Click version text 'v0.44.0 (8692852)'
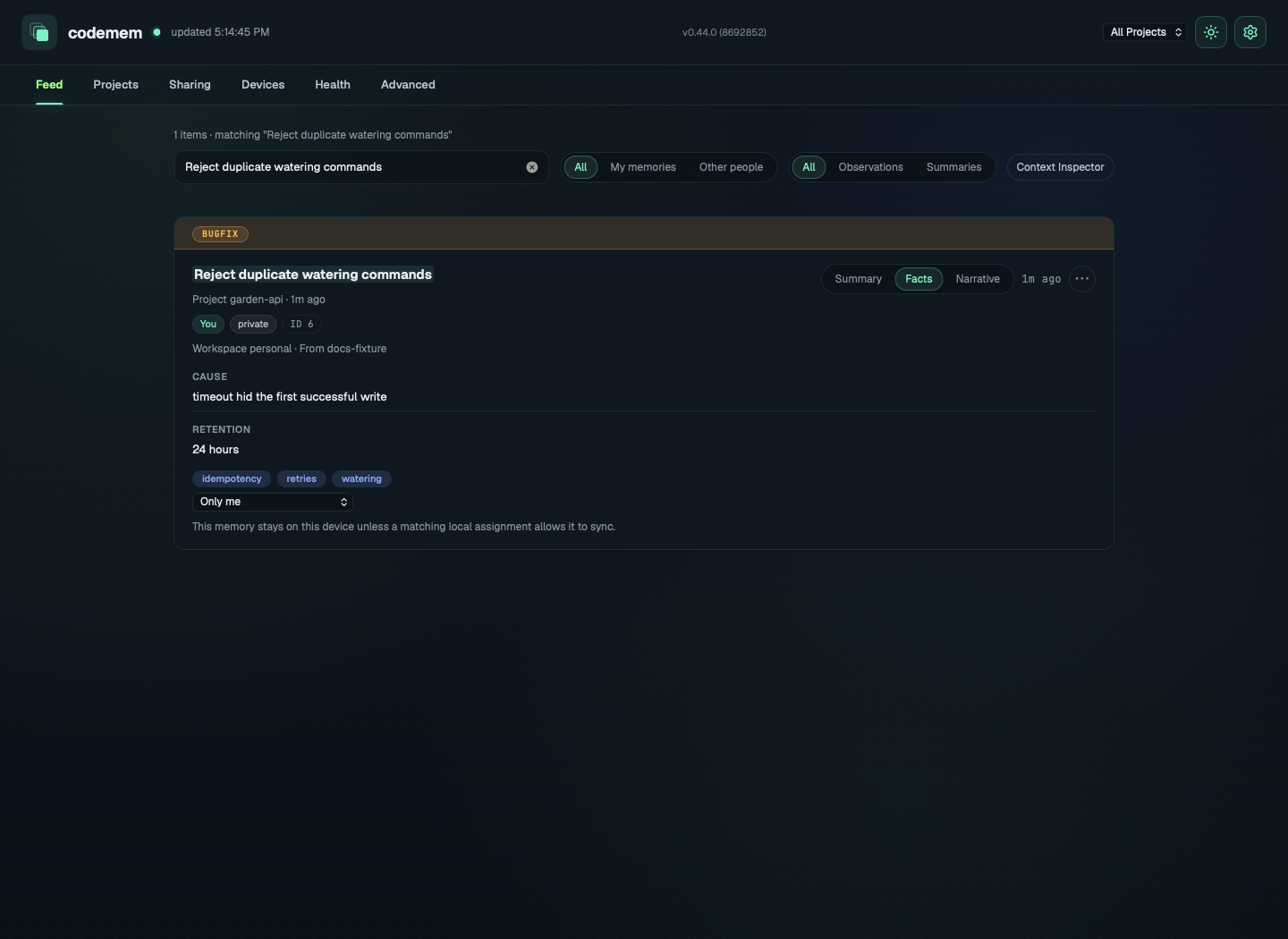Screen dimensions: 1288x939 724,32
